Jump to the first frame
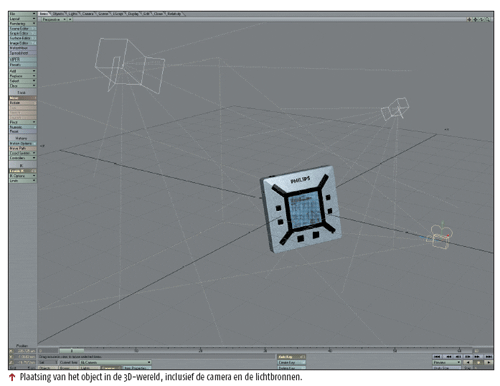500x386 pixels. point(437,356)
